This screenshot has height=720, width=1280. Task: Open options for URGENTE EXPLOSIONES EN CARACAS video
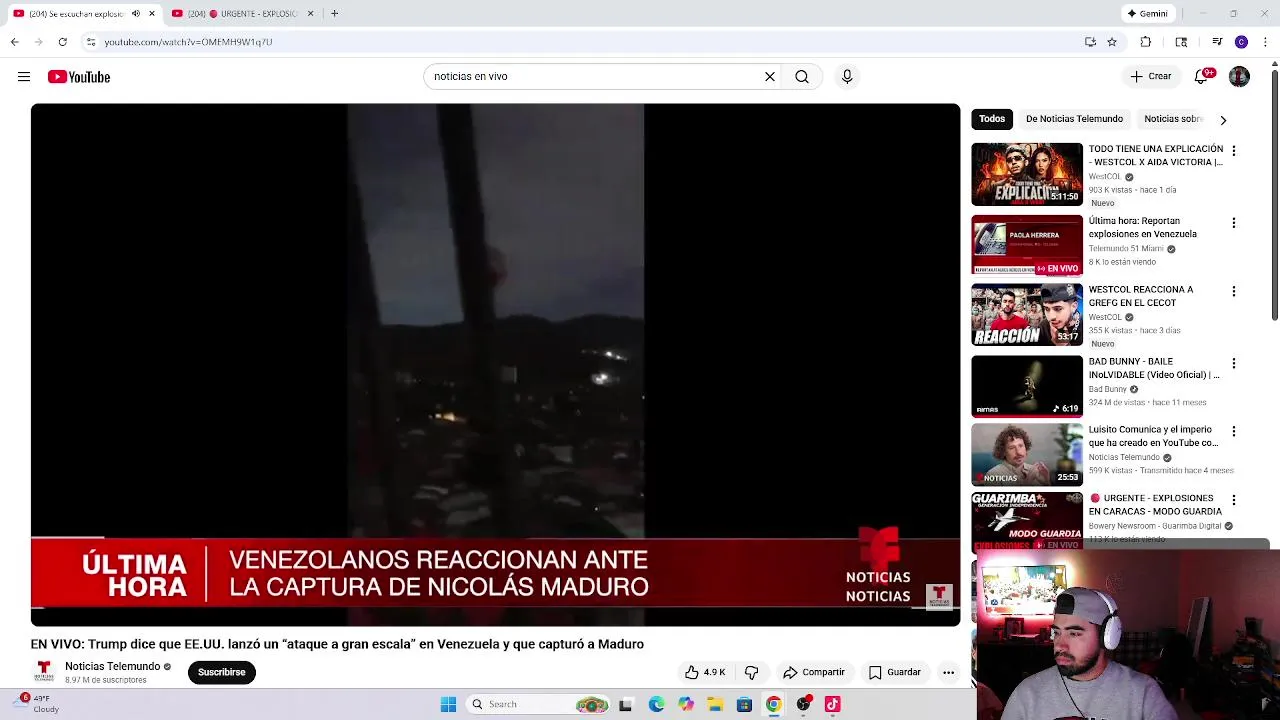pyautogui.click(x=1233, y=499)
